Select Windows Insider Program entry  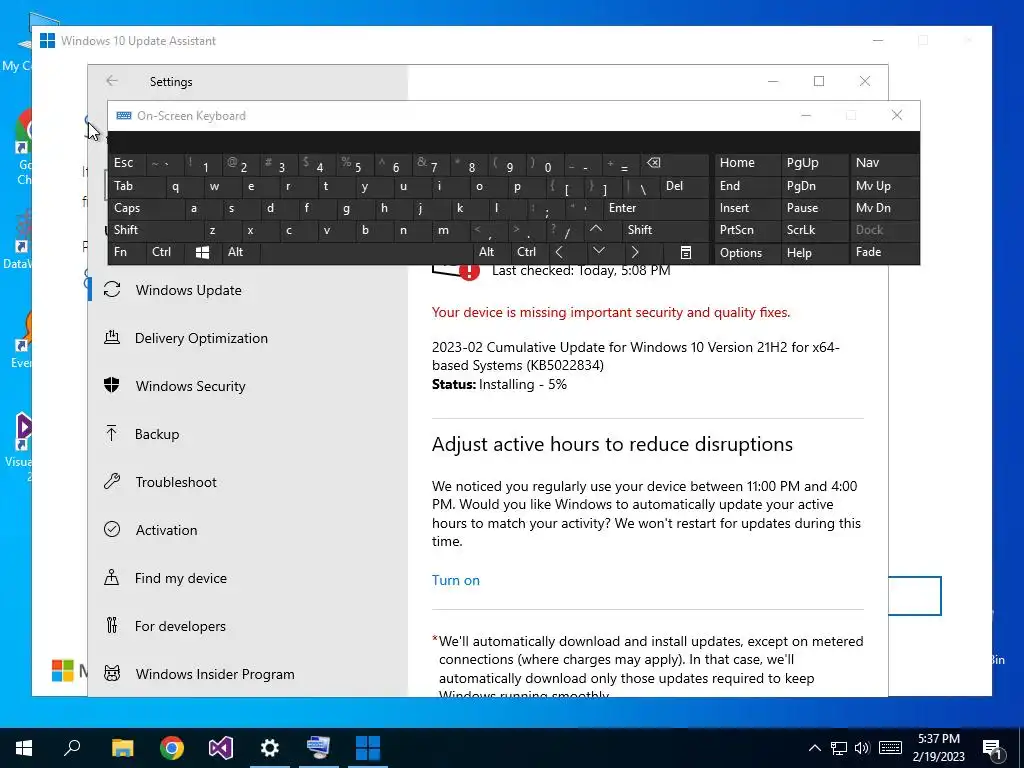pos(248,674)
